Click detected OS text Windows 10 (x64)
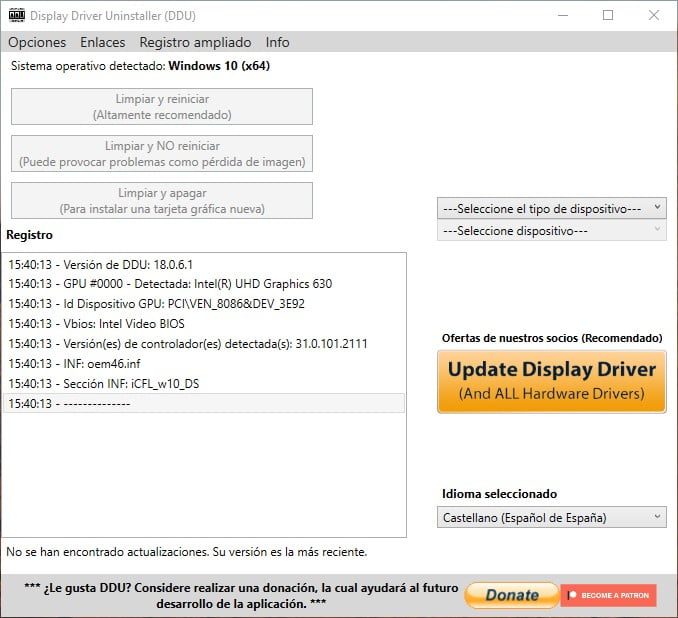 pyautogui.click(x=219, y=66)
